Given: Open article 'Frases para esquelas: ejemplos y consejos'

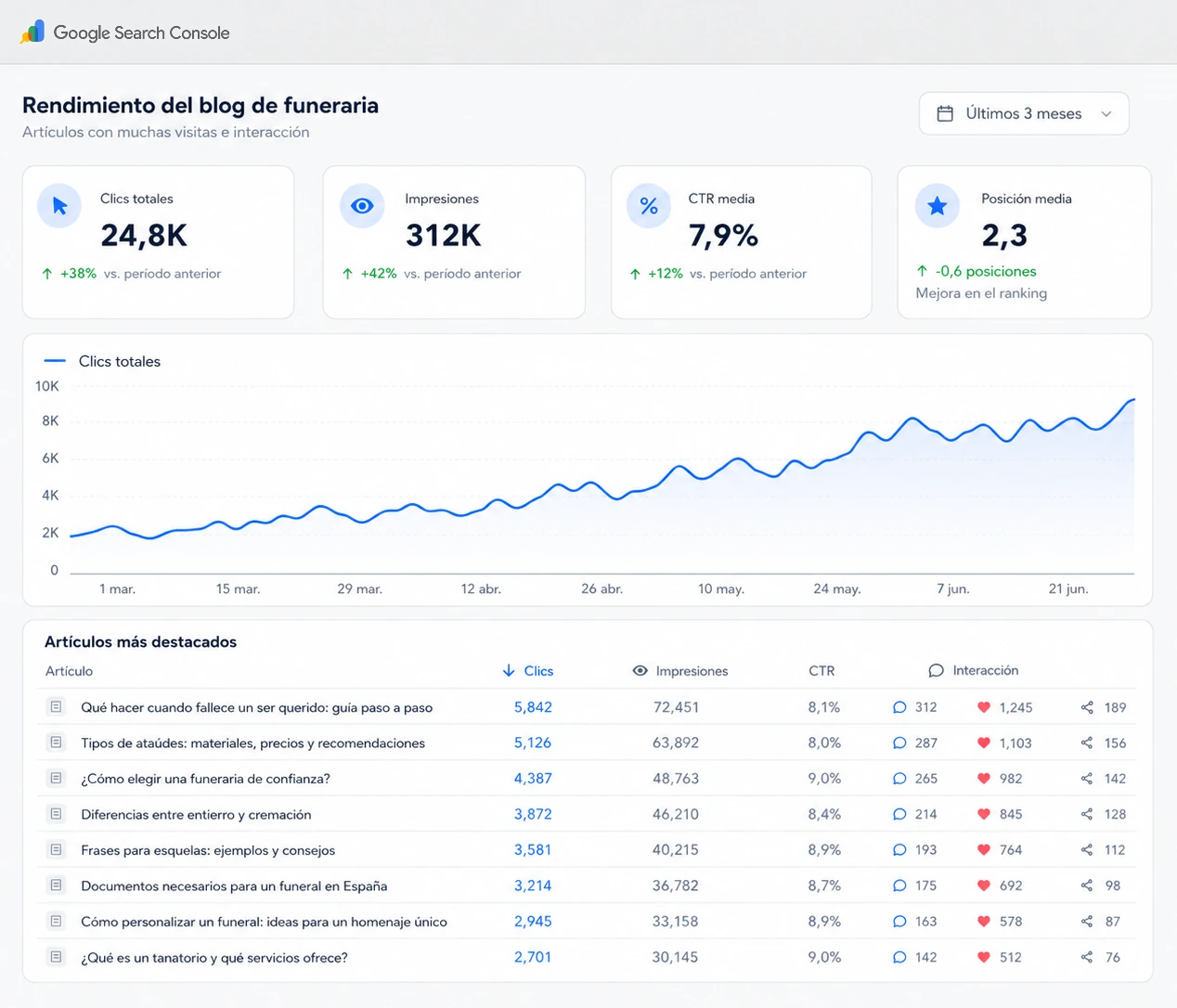Looking at the screenshot, I should click(x=208, y=850).
